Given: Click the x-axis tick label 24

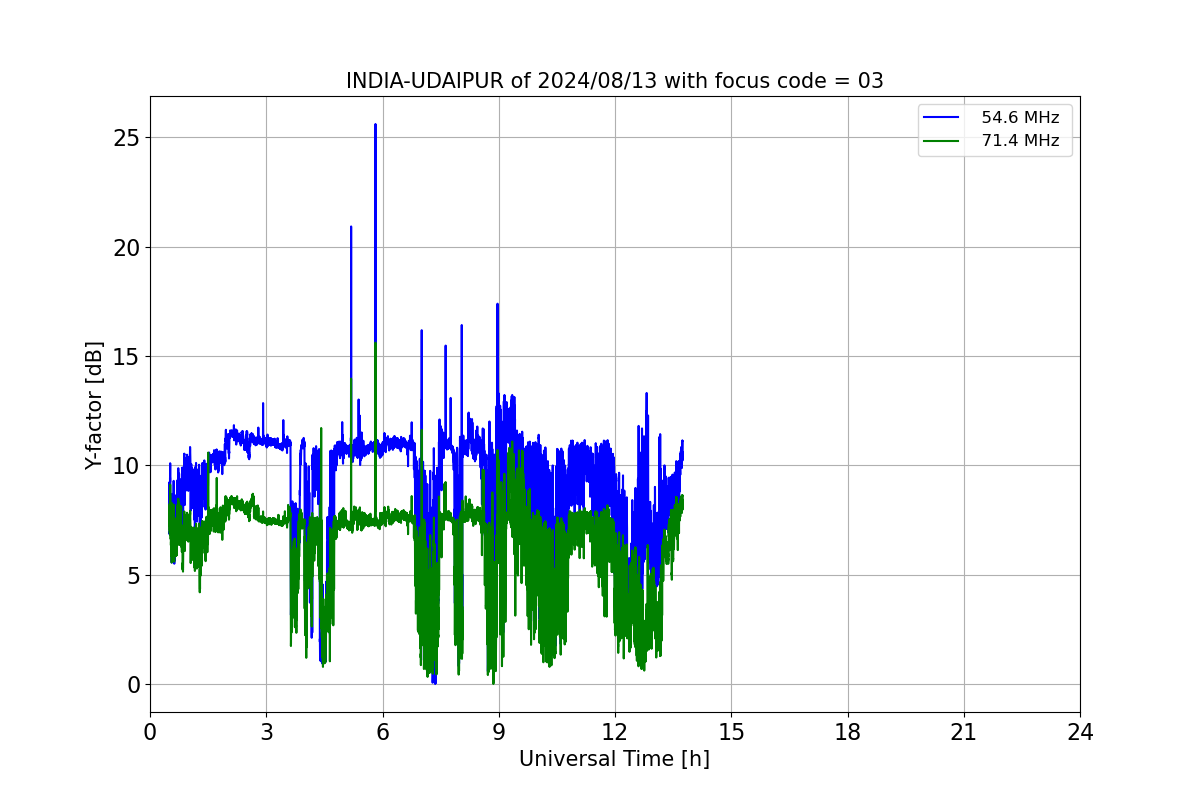Looking at the screenshot, I should 1080,732.
